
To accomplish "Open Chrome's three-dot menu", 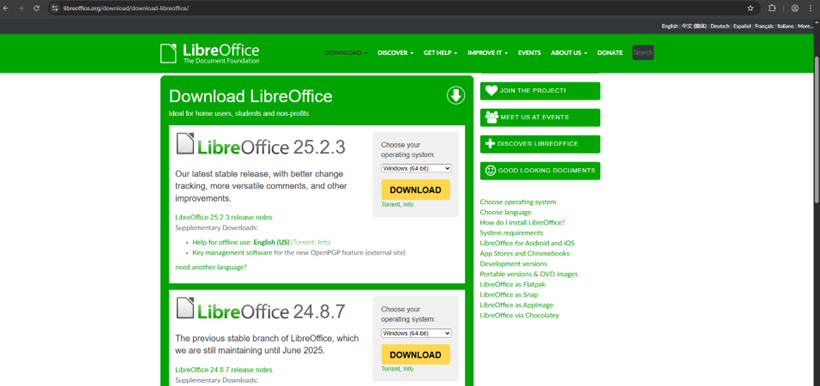I will tap(810, 8).
